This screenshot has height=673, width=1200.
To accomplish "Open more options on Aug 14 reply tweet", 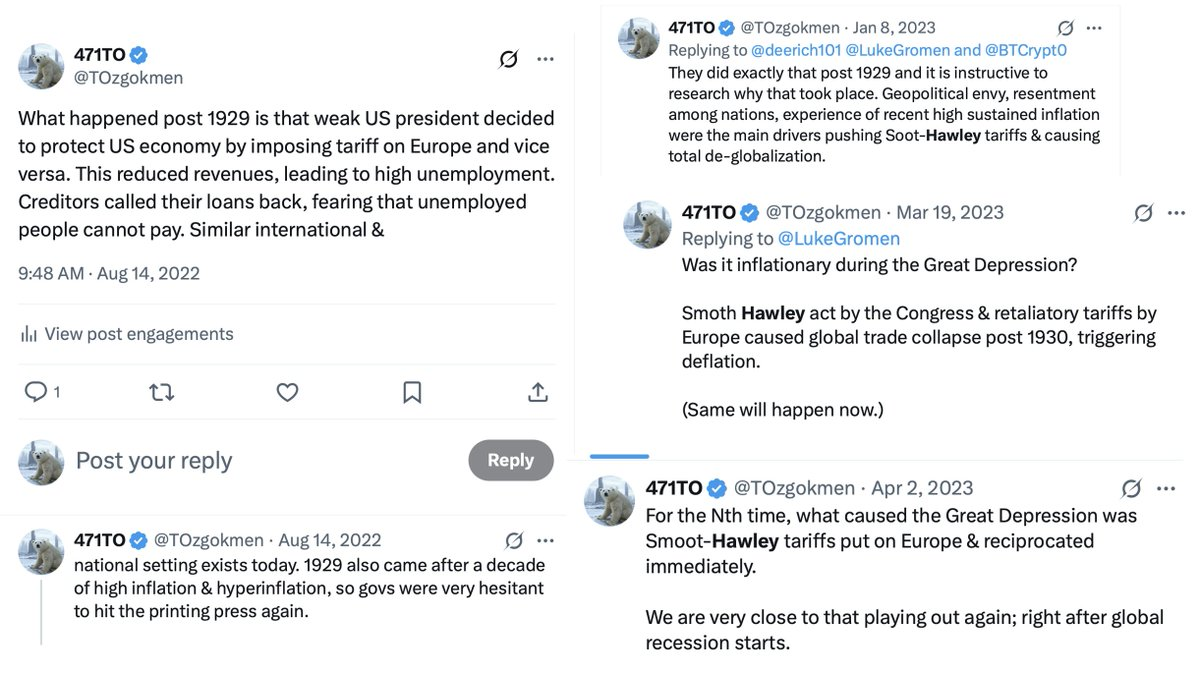I will pos(545,540).
